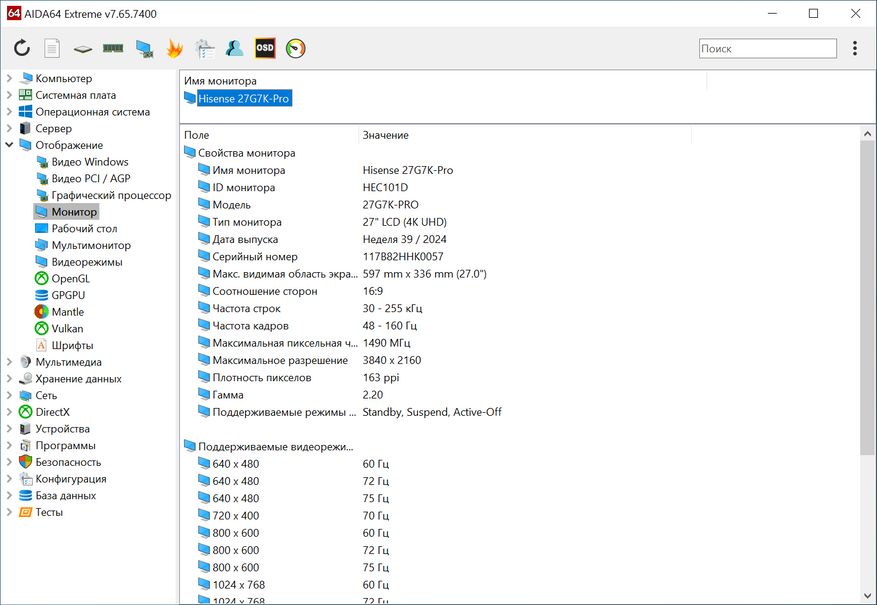Select the OpenGL tree item
The image size is (877, 605).
tap(62, 278)
